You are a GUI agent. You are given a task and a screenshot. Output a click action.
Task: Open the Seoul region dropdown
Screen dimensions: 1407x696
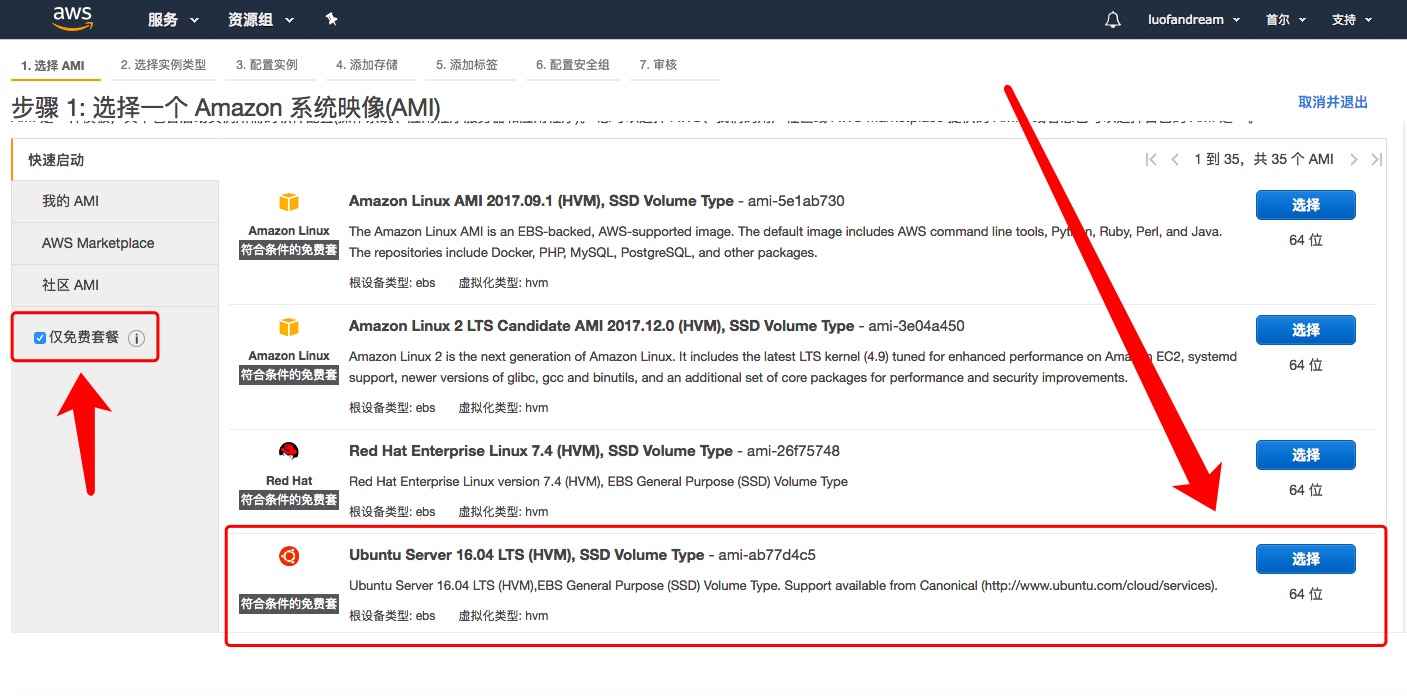(1285, 20)
